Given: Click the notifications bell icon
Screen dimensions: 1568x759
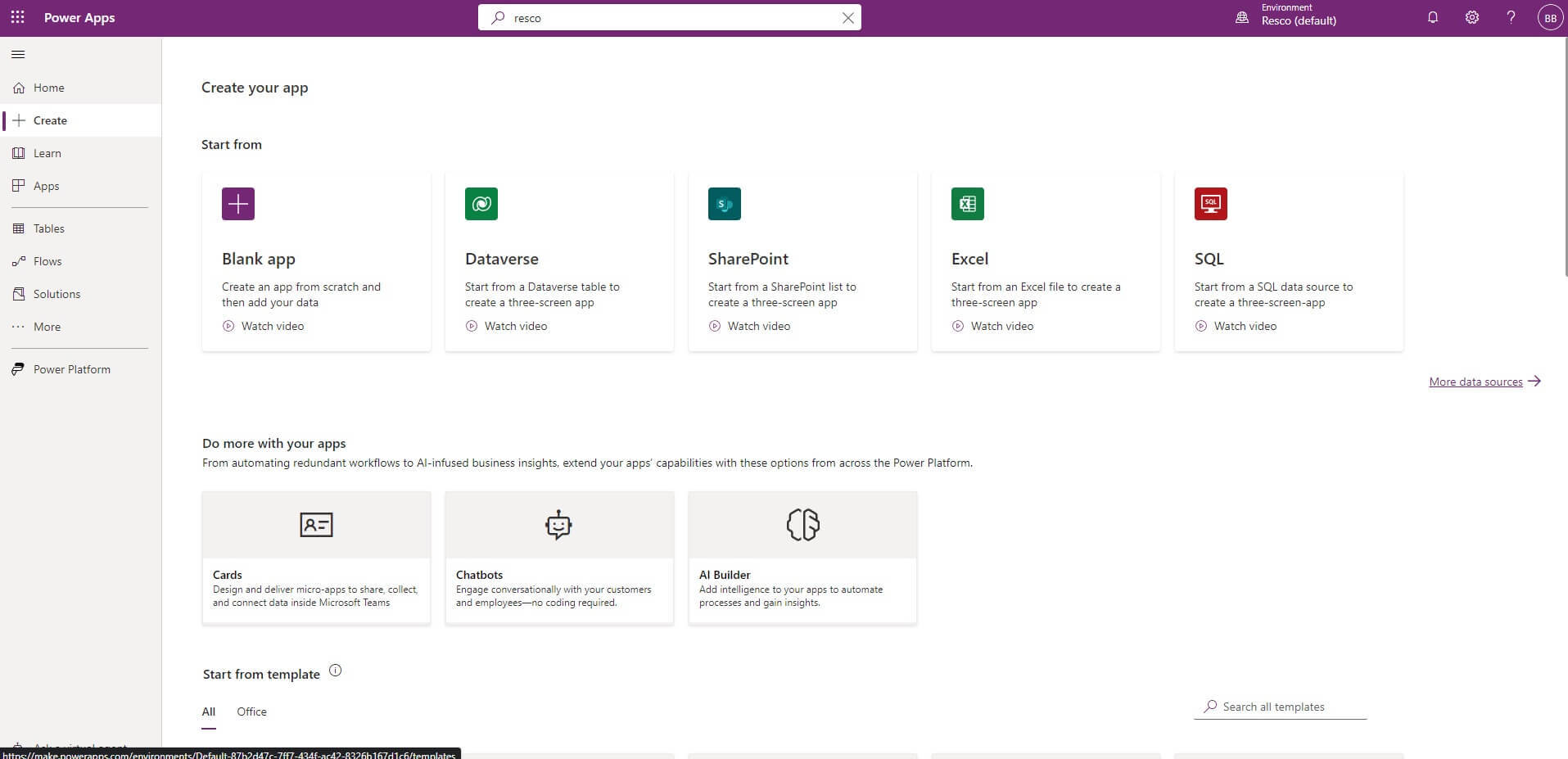Looking at the screenshot, I should click(x=1433, y=17).
